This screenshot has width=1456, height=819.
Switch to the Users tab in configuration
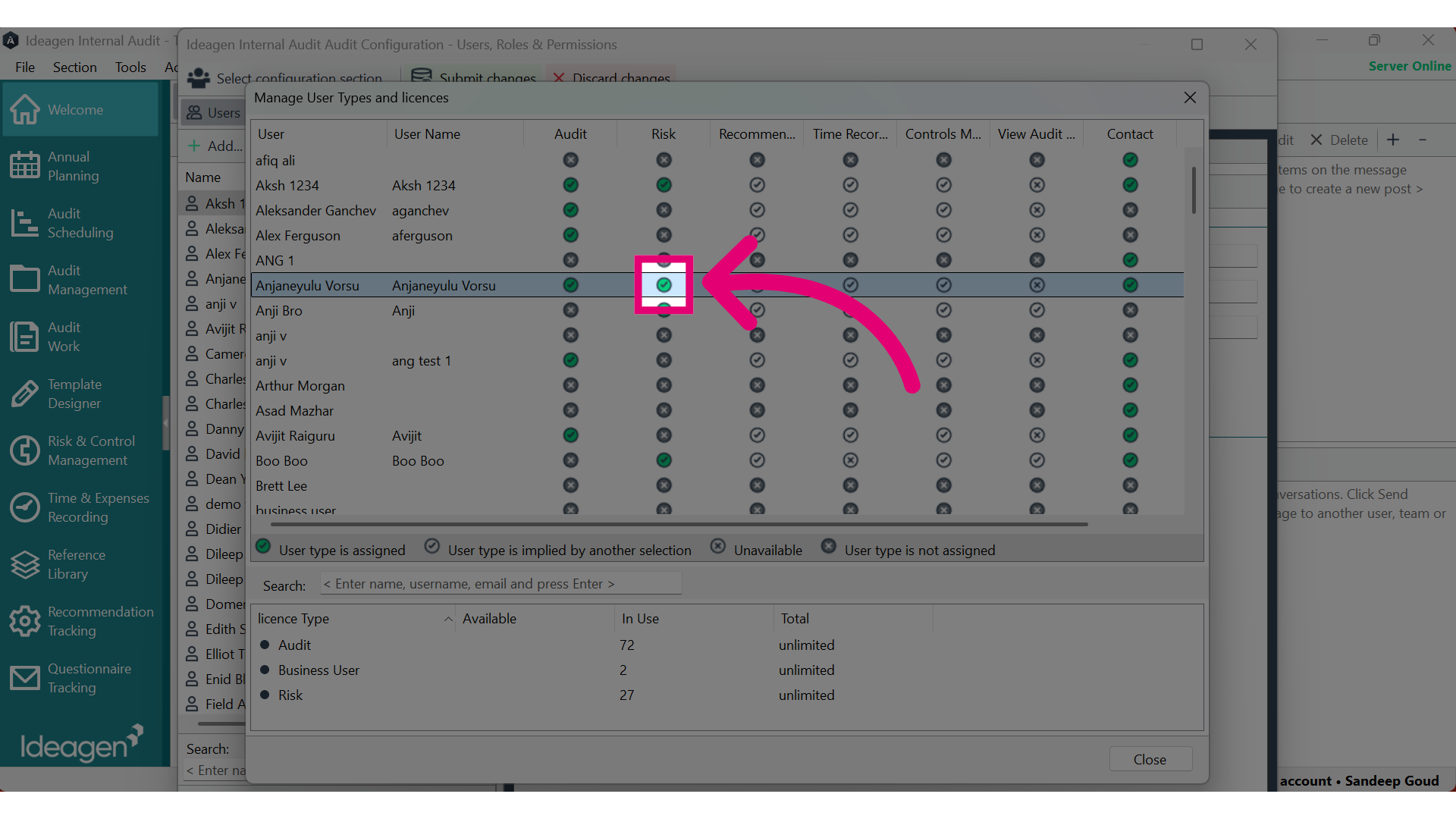pos(214,112)
